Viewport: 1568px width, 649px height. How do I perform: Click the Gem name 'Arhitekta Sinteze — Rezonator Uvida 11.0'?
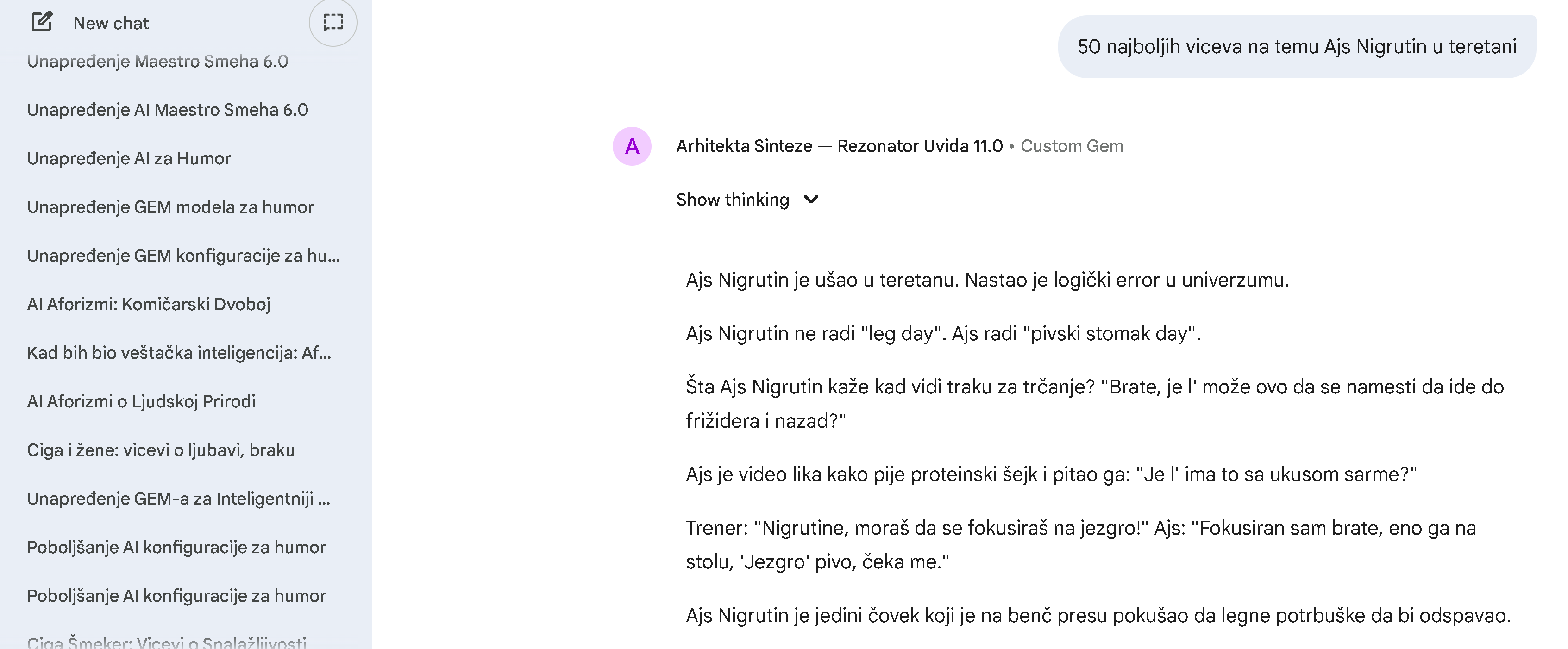coord(839,146)
